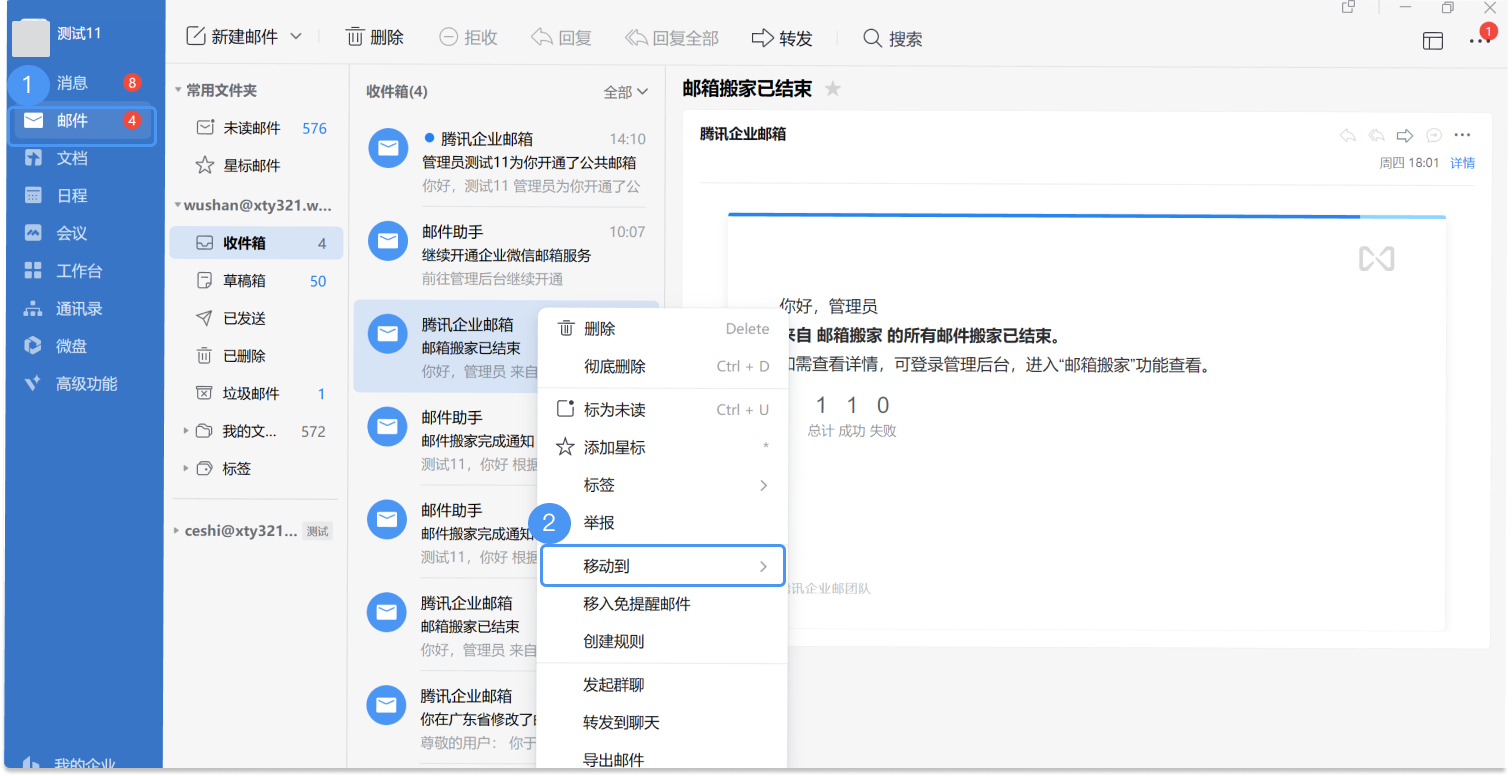Open the 标签 submenu in context menu
Screen dimensions: 1512x776
click(x=662, y=485)
